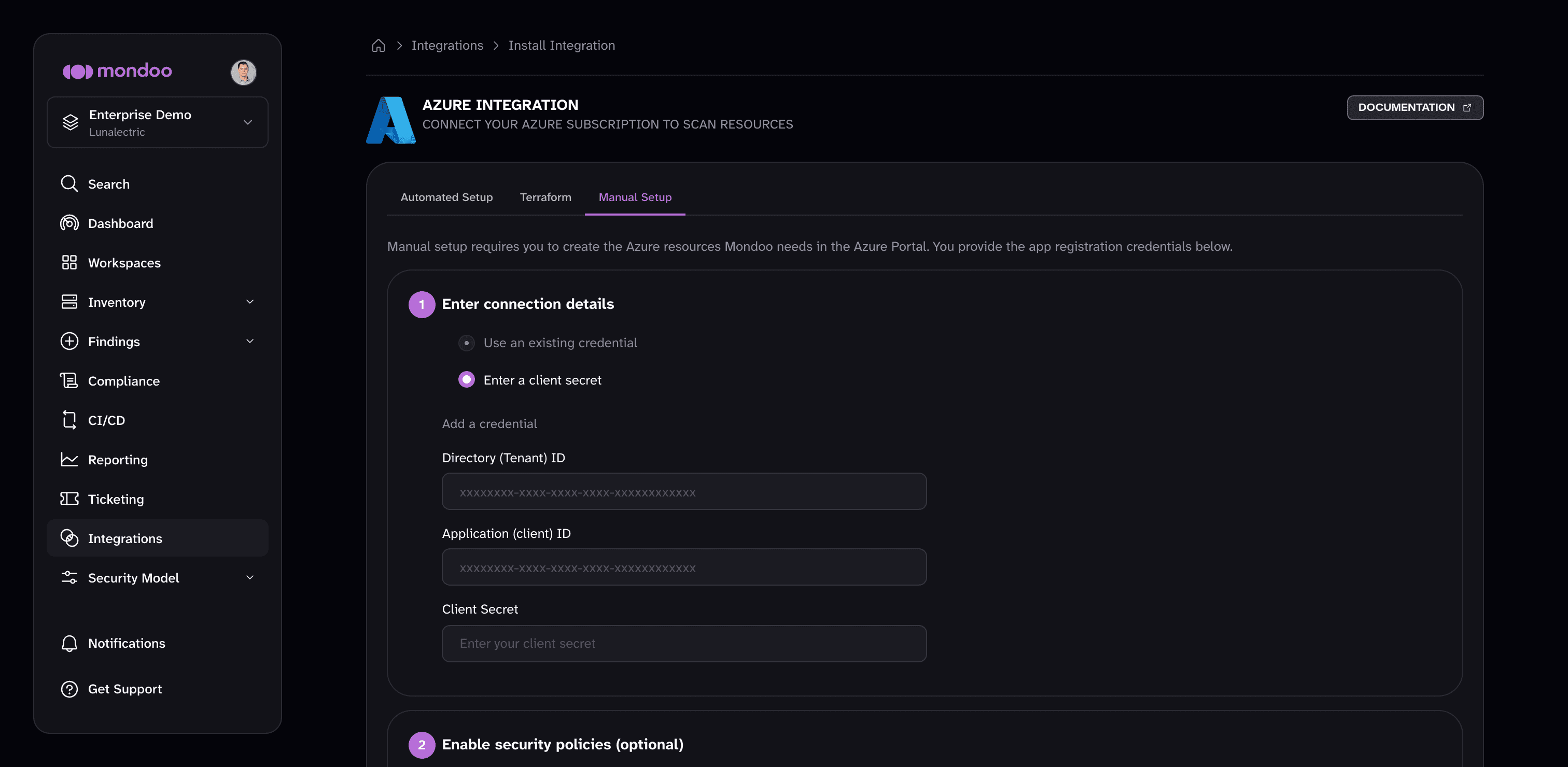Select Use an existing credential radio

click(466, 343)
